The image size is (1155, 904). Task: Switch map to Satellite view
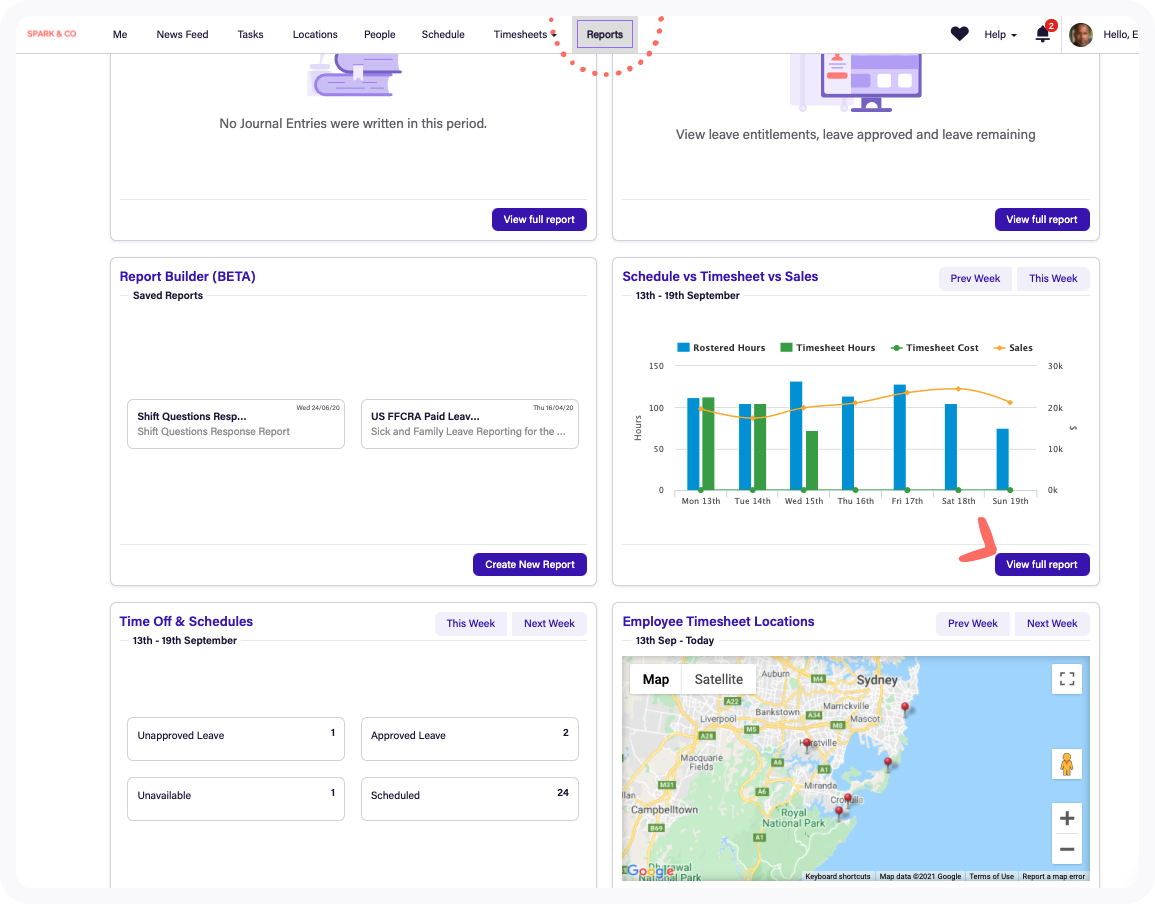point(718,679)
